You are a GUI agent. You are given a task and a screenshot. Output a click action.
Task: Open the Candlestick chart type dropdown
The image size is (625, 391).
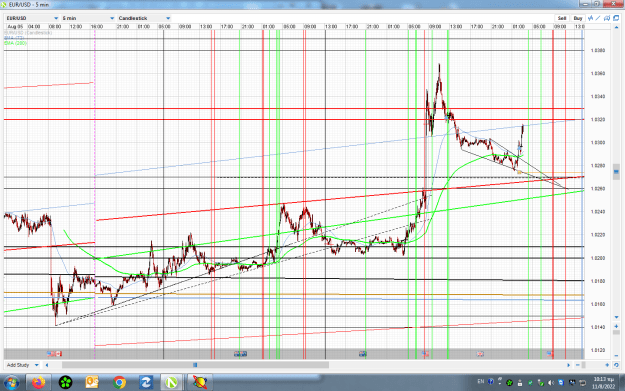[x=144, y=18]
